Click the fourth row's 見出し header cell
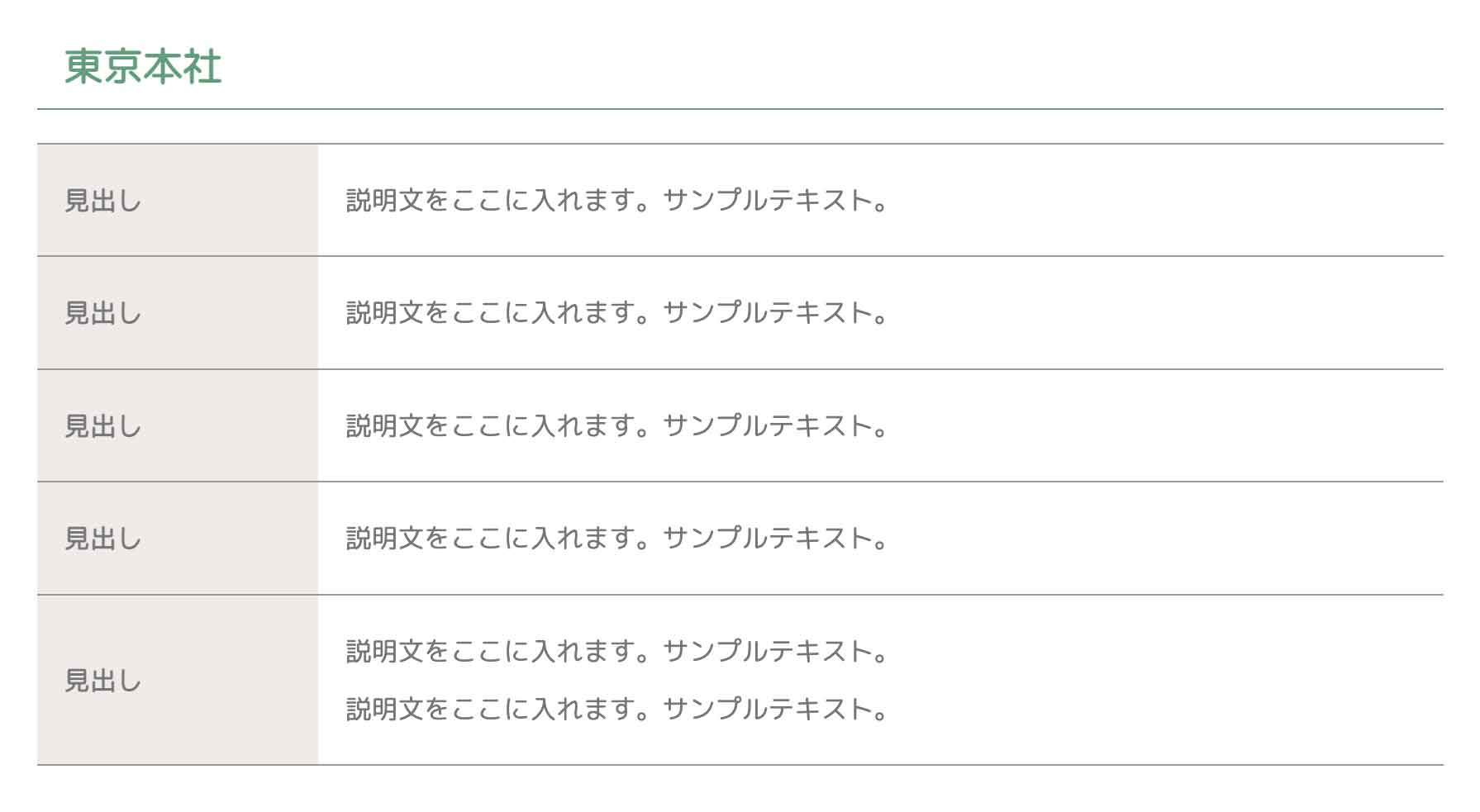 pyautogui.click(x=103, y=539)
